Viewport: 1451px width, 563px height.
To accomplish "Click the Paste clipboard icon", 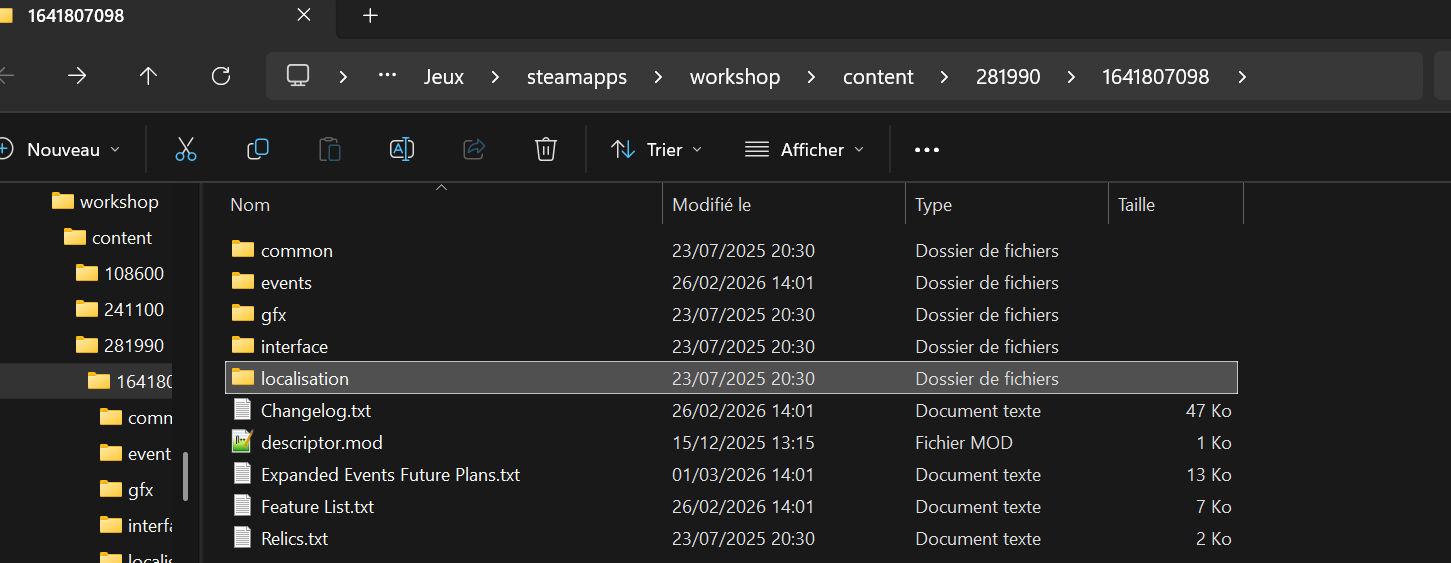I will [x=330, y=150].
